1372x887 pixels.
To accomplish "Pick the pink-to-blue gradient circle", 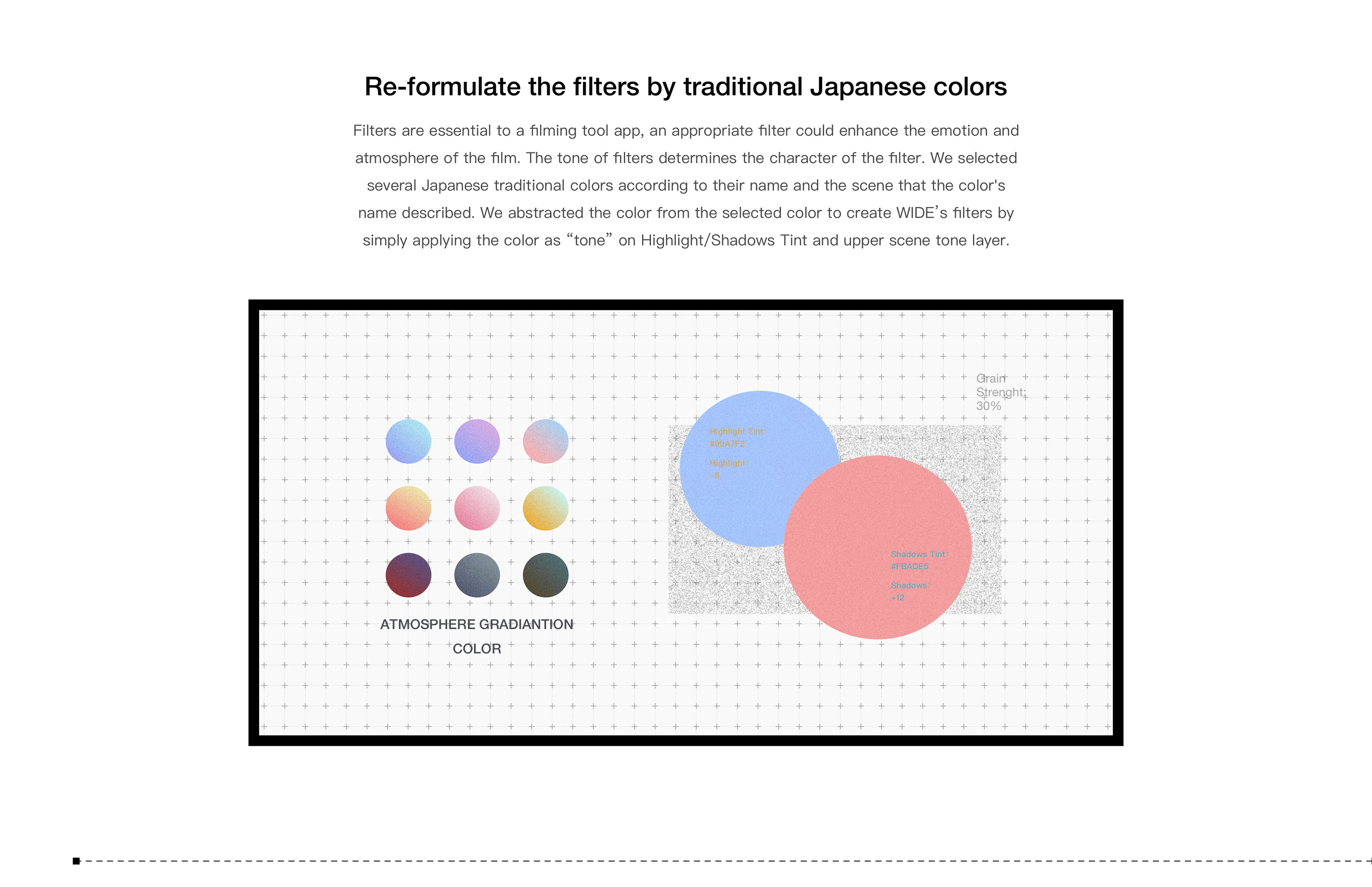I will (545, 441).
